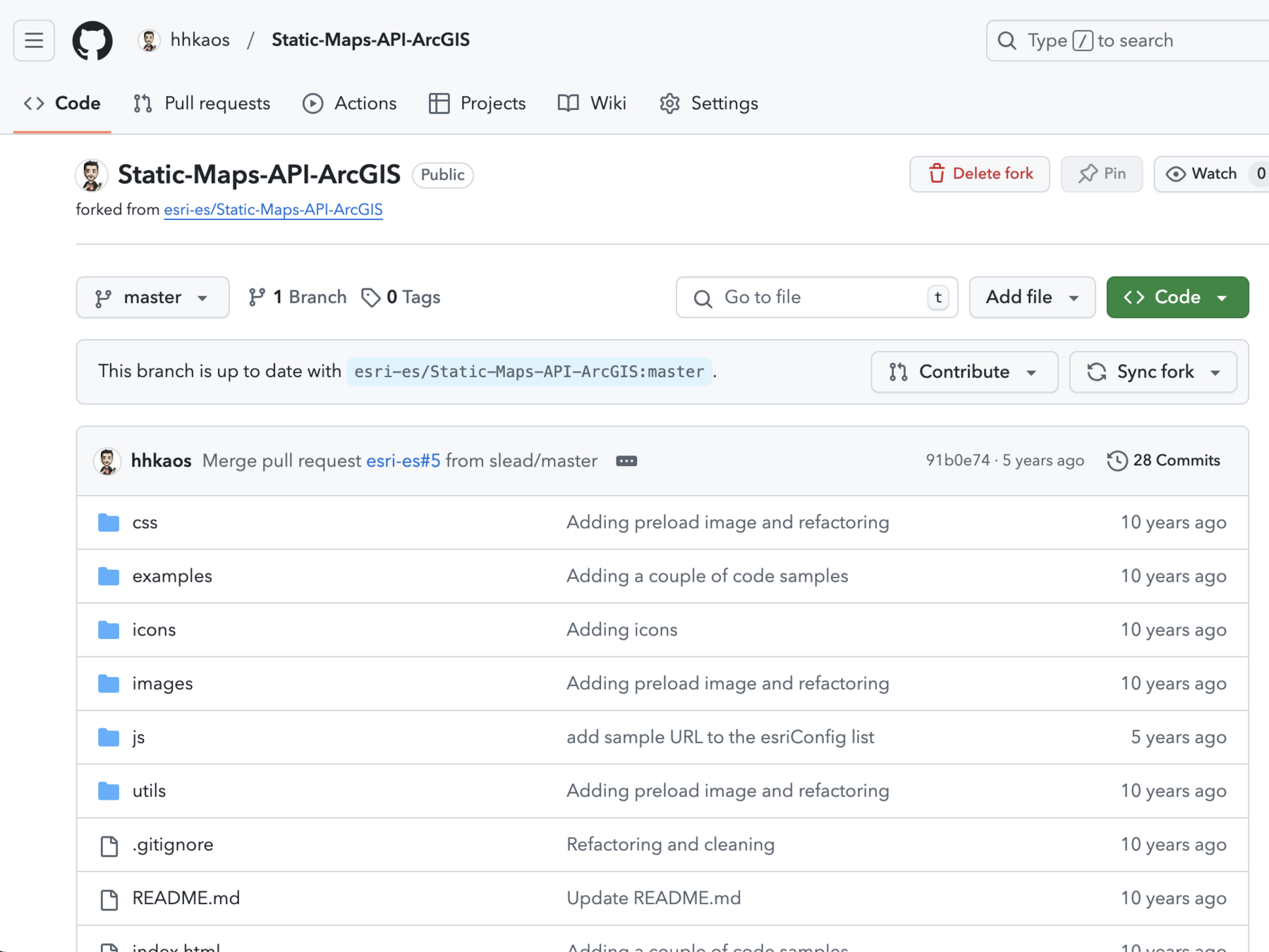Open the utils folder

click(149, 791)
